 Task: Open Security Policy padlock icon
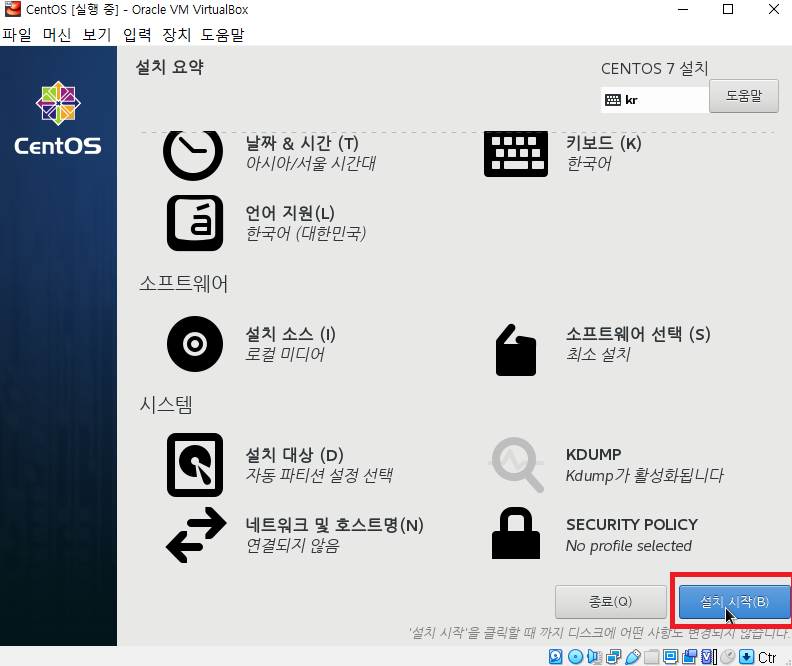click(516, 533)
